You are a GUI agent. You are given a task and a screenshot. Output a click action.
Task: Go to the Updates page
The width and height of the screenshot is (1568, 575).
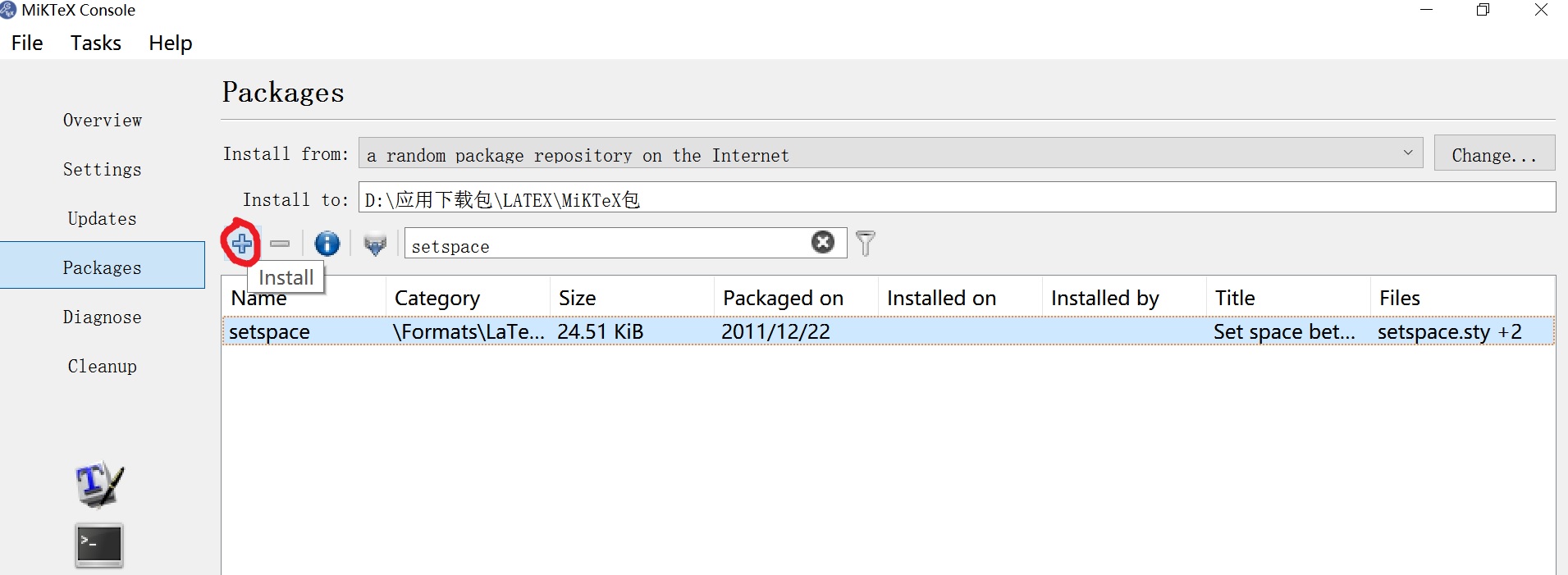coord(103,219)
